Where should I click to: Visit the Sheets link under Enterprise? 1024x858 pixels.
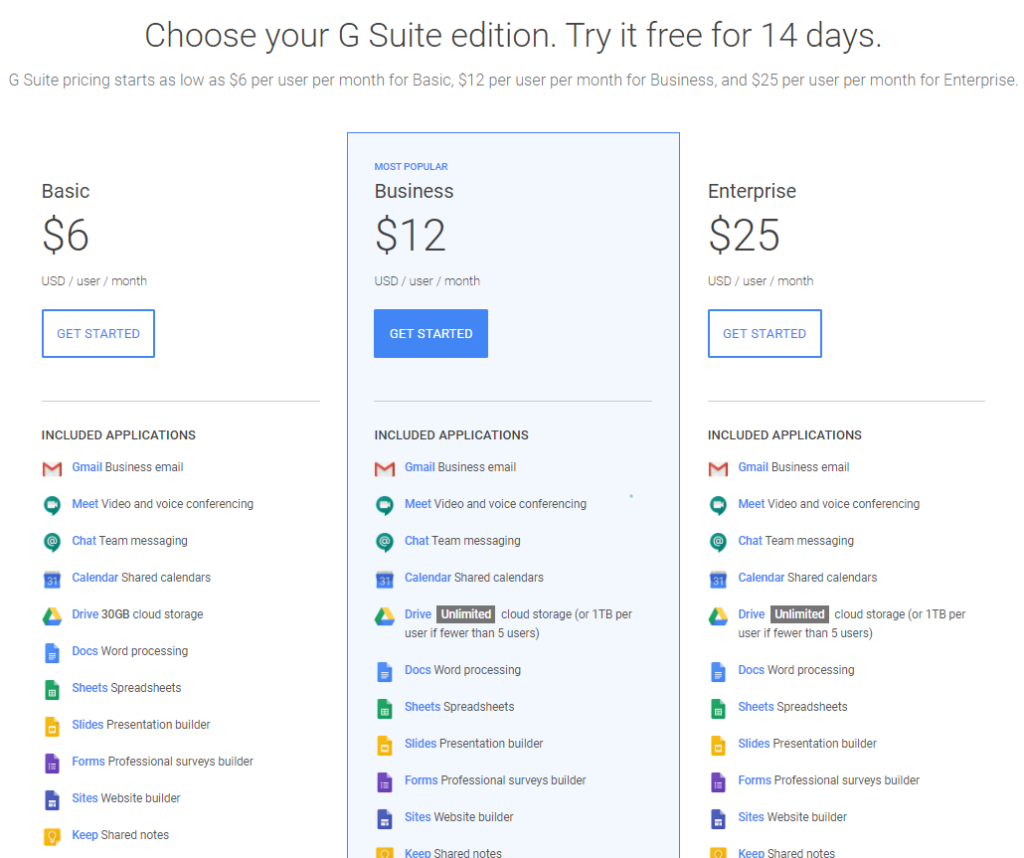click(x=756, y=707)
